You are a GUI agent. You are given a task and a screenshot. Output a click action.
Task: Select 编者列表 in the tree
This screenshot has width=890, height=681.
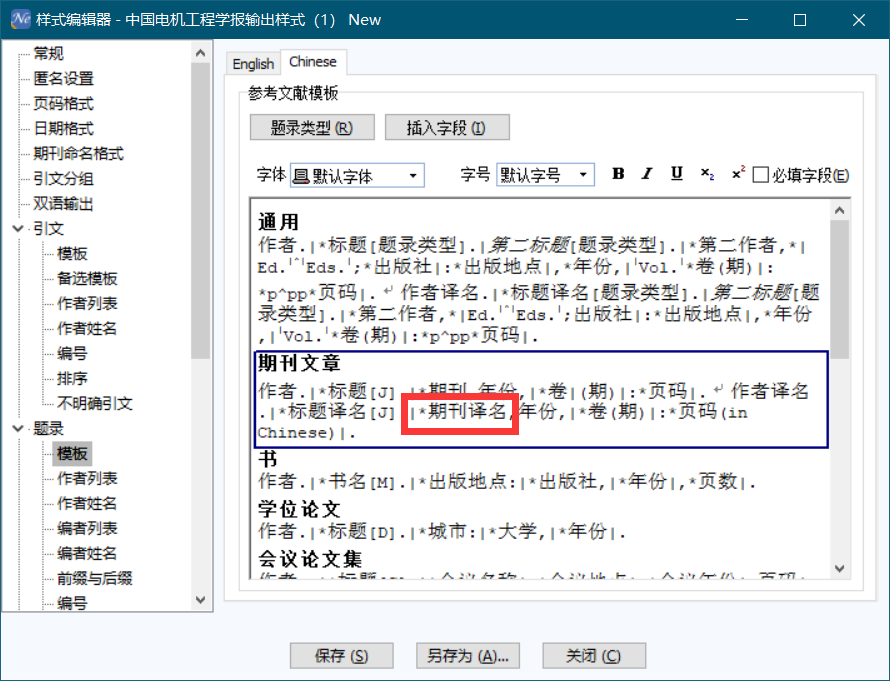(x=87, y=528)
